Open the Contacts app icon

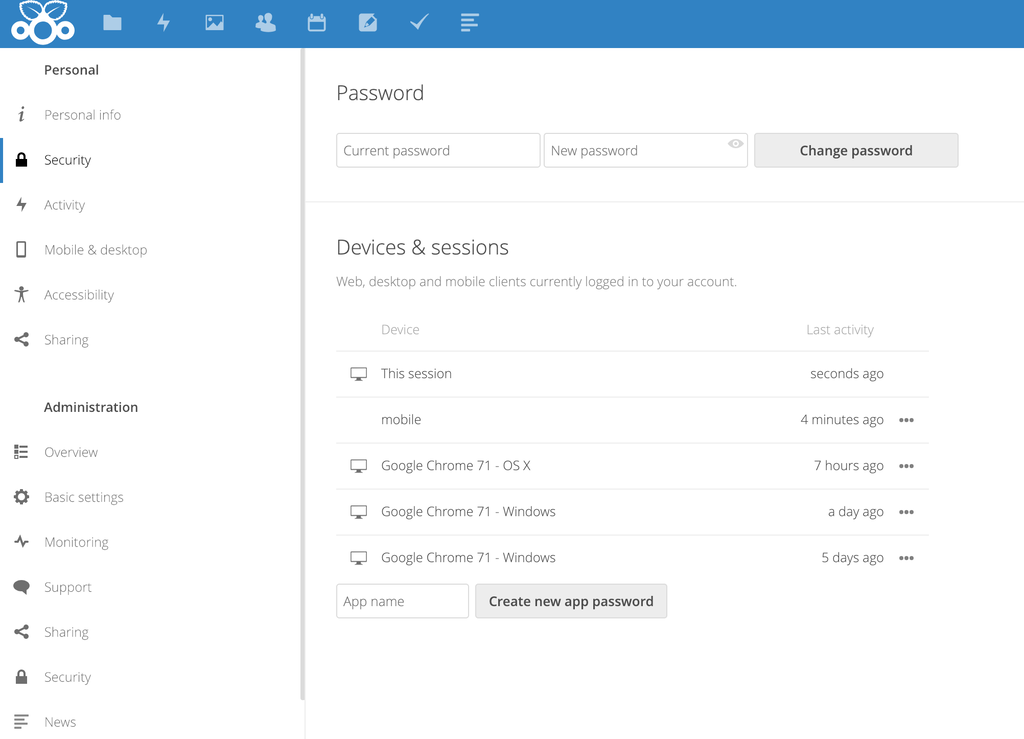point(265,22)
